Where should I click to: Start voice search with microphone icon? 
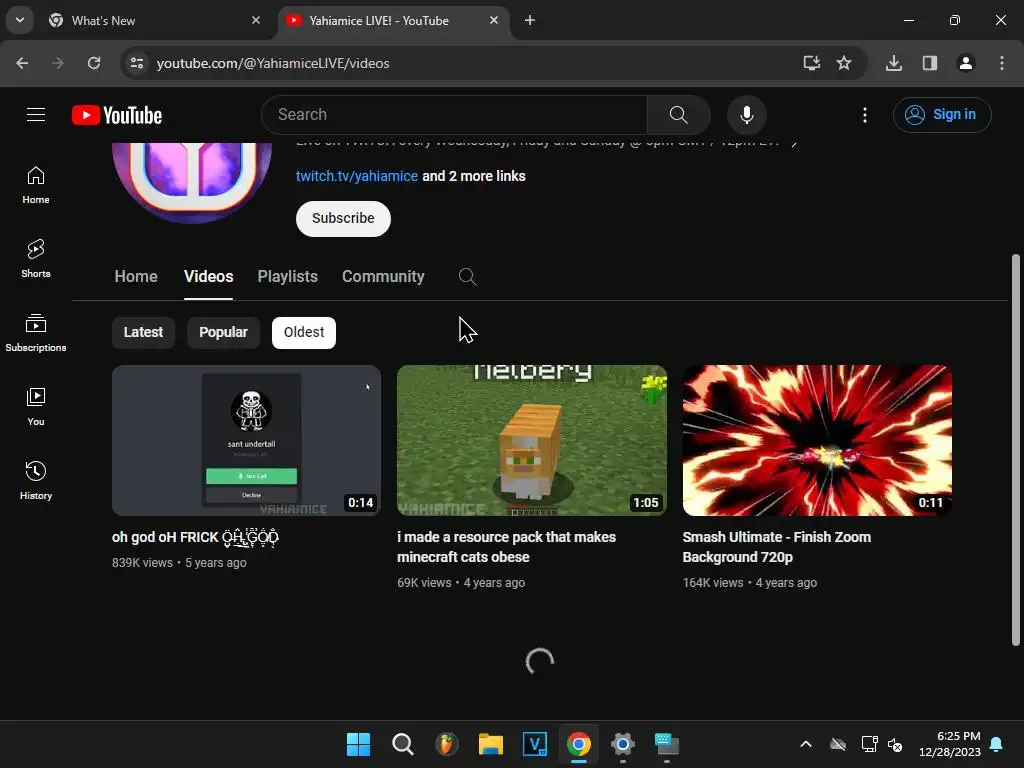pyautogui.click(x=746, y=115)
